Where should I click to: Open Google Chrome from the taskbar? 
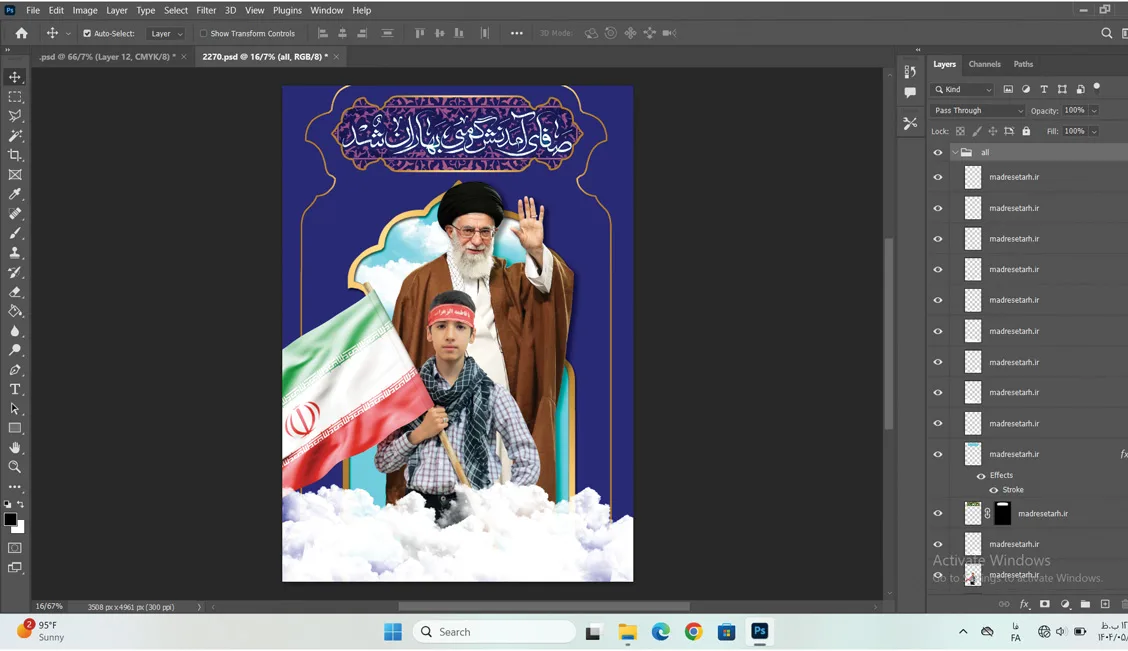[693, 632]
